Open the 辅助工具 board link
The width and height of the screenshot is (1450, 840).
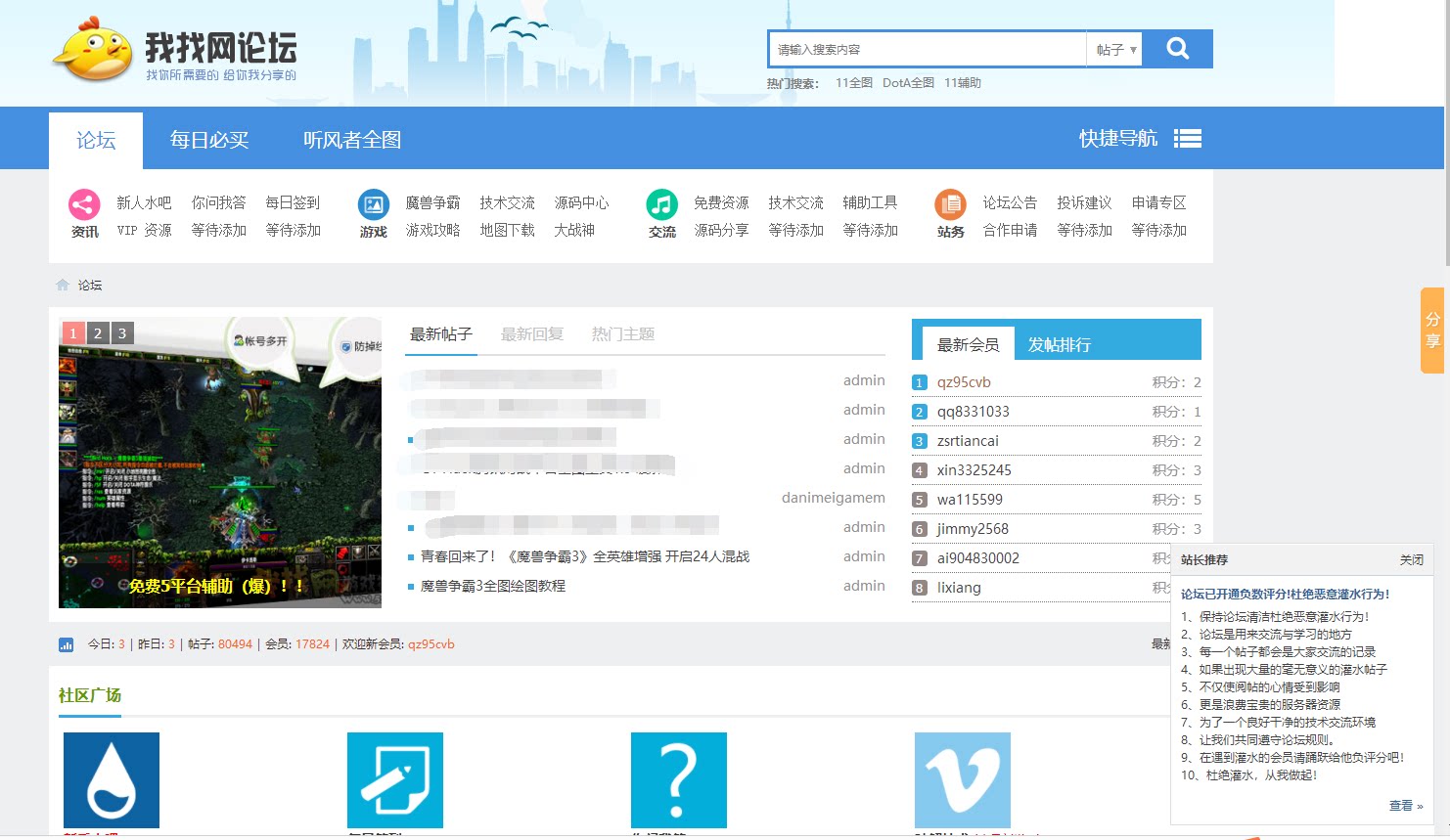coord(870,202)
